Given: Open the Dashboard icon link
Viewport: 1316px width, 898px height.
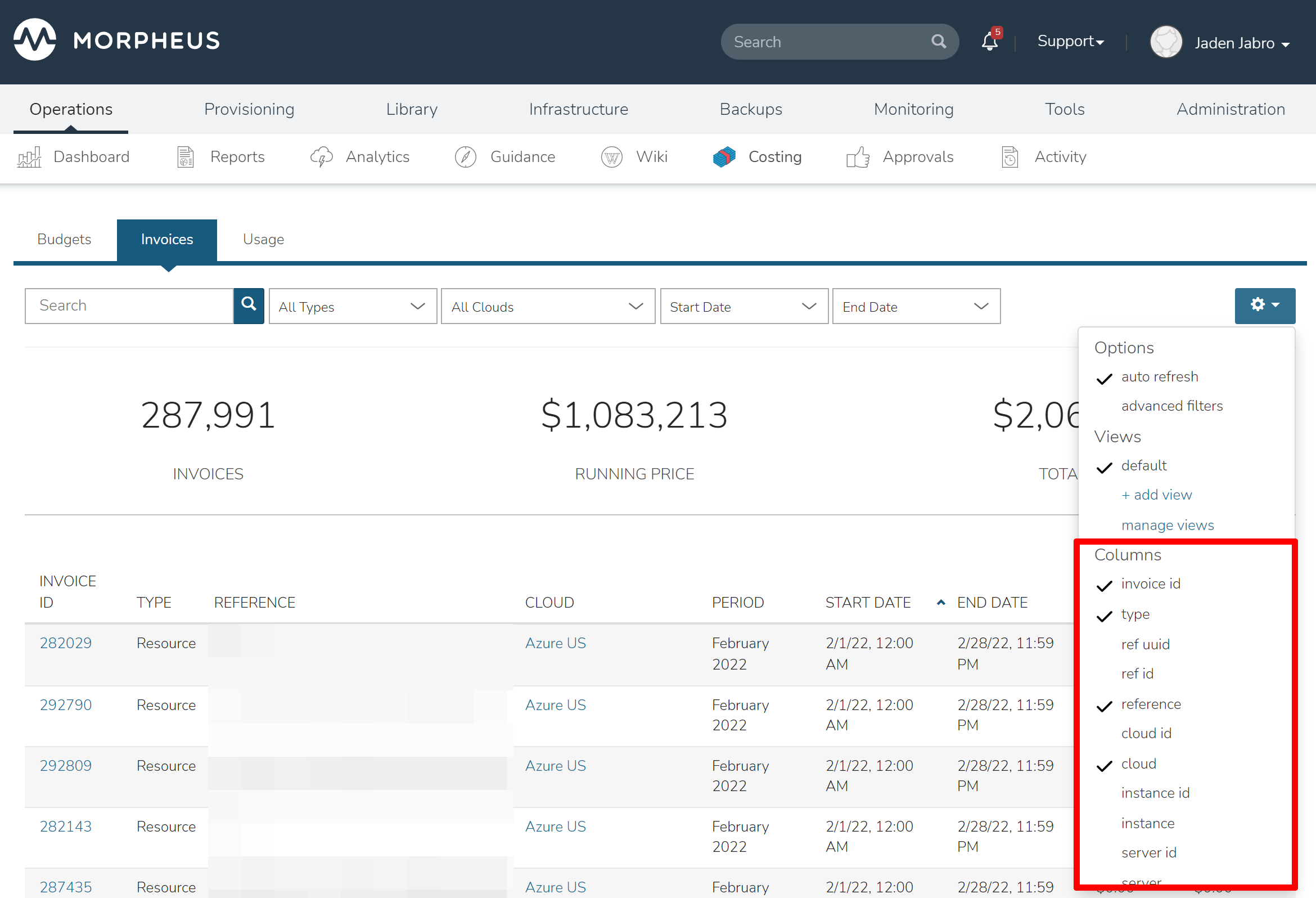Looking at the screenshot, I should pos(29,157).
